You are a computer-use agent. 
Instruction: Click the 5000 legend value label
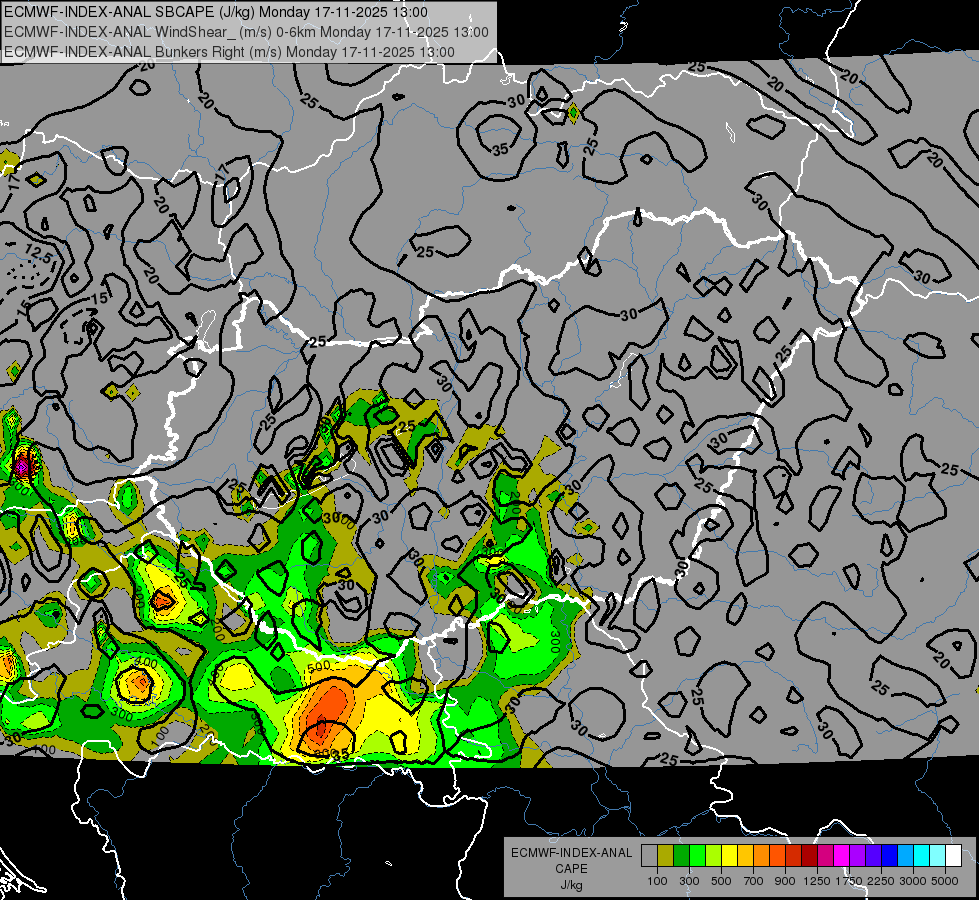pyautogui.click(x=945, y=881)
